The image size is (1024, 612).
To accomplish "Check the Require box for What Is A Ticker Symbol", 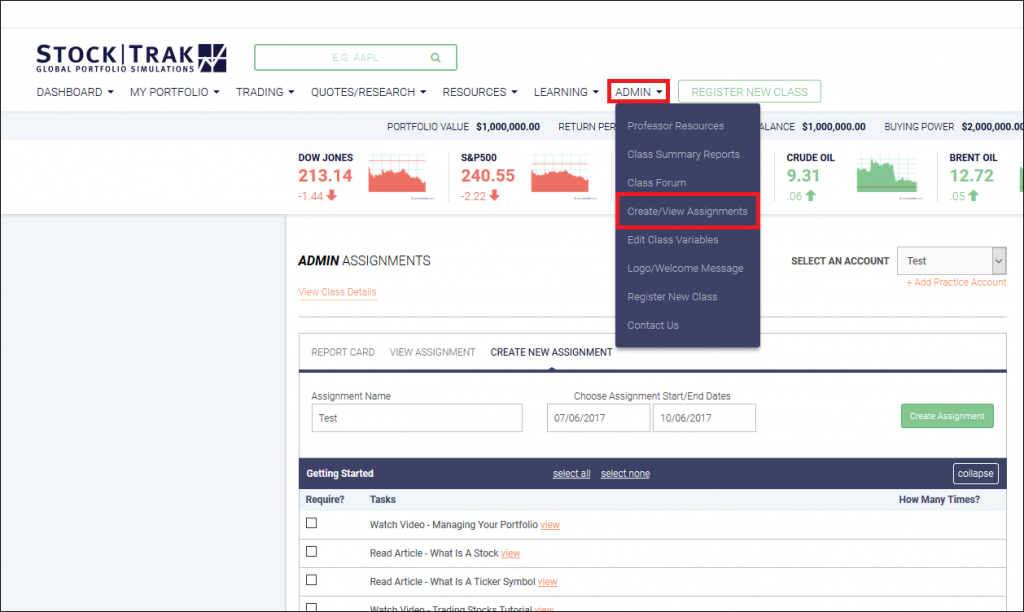I will [311, 581].
